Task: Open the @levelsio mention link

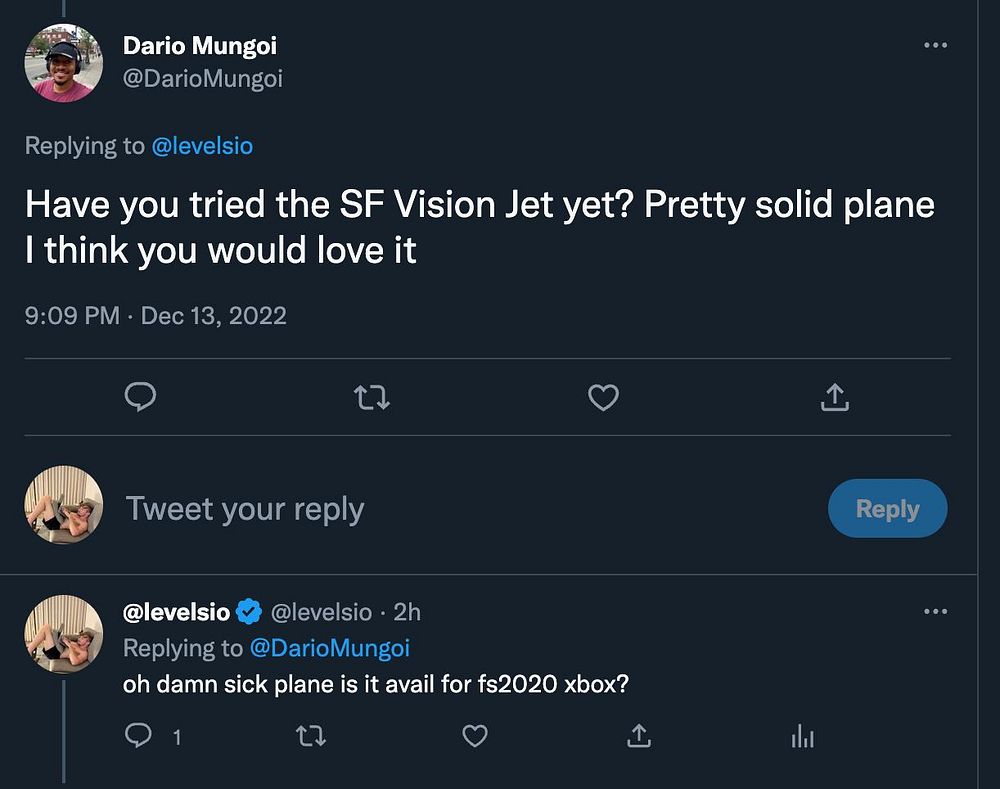Action: (x=202, y=146)
